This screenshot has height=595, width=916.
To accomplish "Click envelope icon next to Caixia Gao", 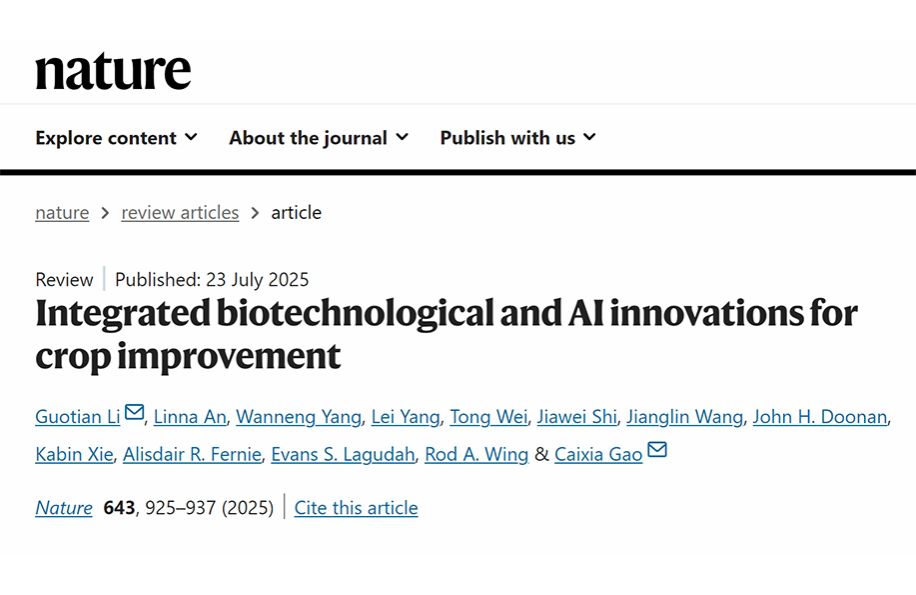I will 657,451.
